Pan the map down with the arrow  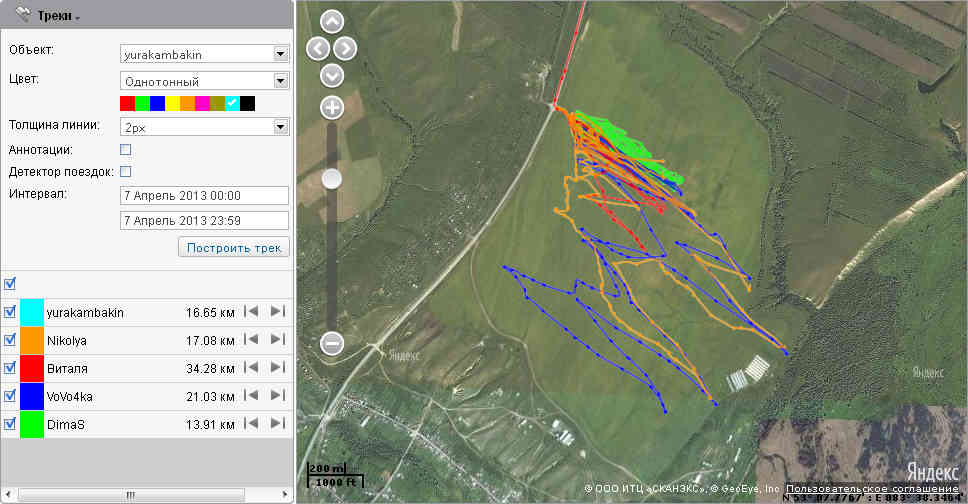(x=332, y=75)
